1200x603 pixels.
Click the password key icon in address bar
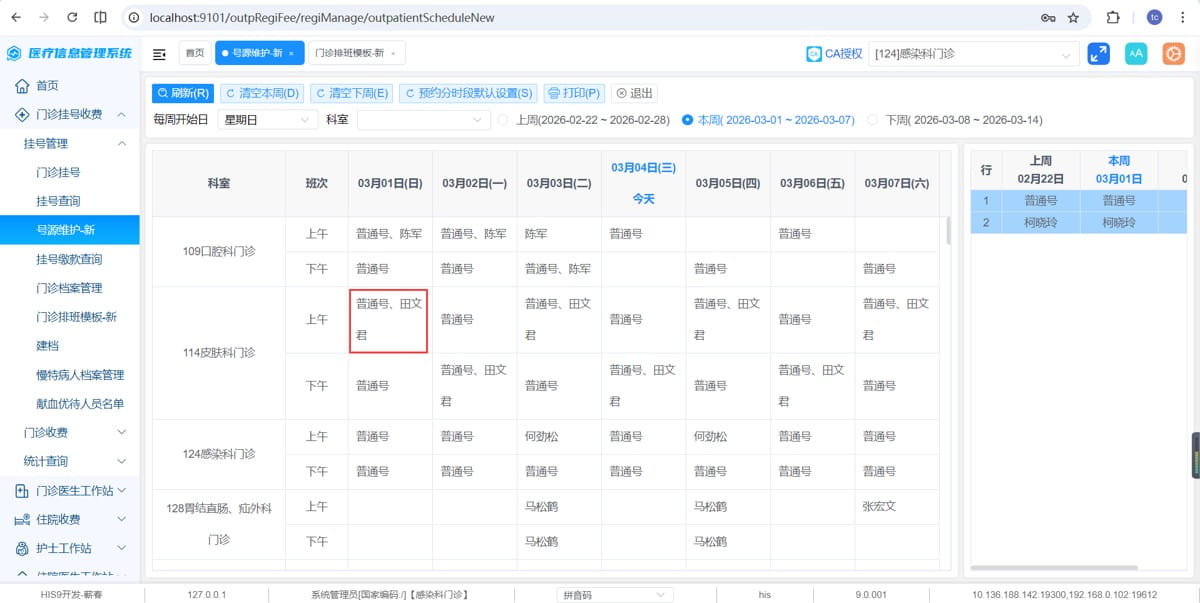1047,17
